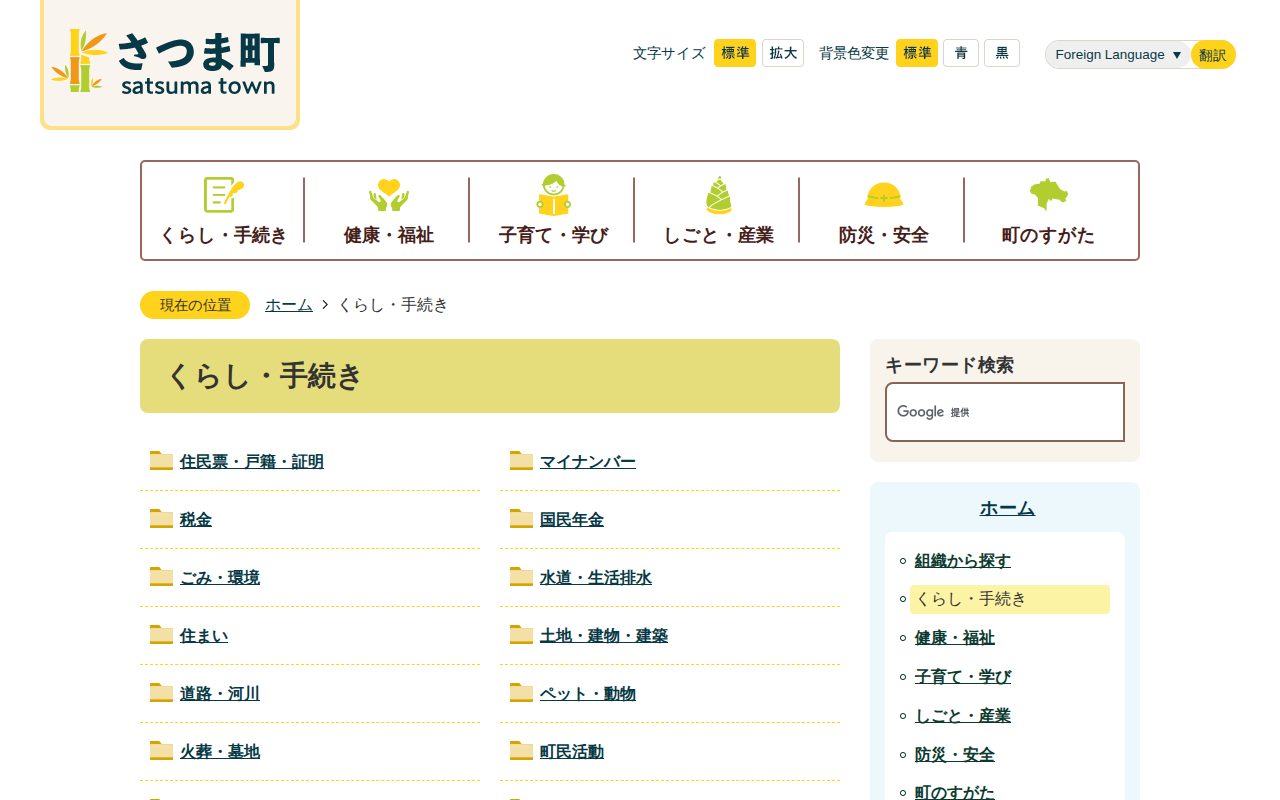
Task: Click the folder icon beside ごみ・環境
Action: pyautogui.click(x=162, y=576)
